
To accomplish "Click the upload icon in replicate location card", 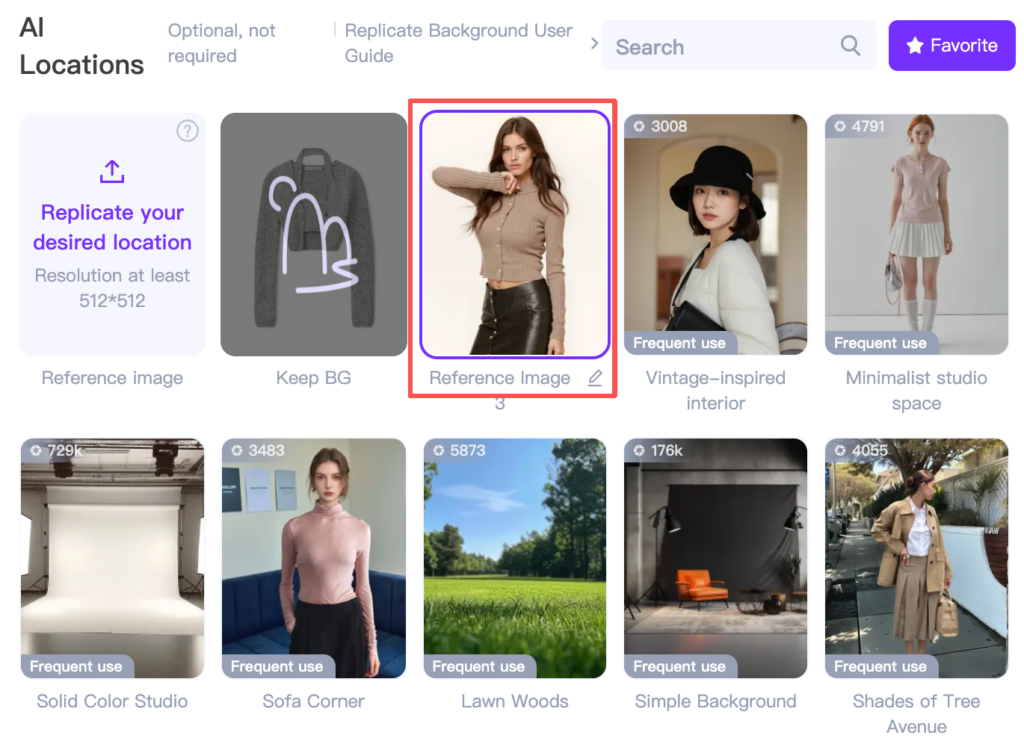I will coord(112,171).
